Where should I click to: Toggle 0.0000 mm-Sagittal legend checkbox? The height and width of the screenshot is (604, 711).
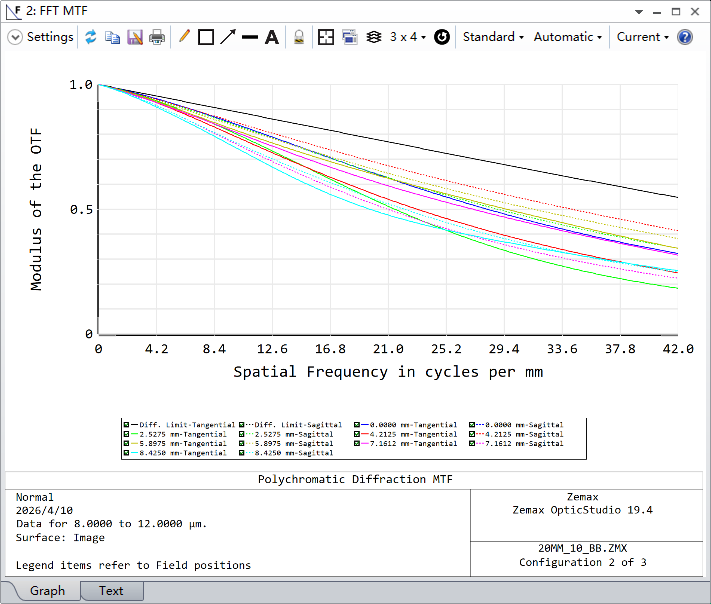click(471, 424)
